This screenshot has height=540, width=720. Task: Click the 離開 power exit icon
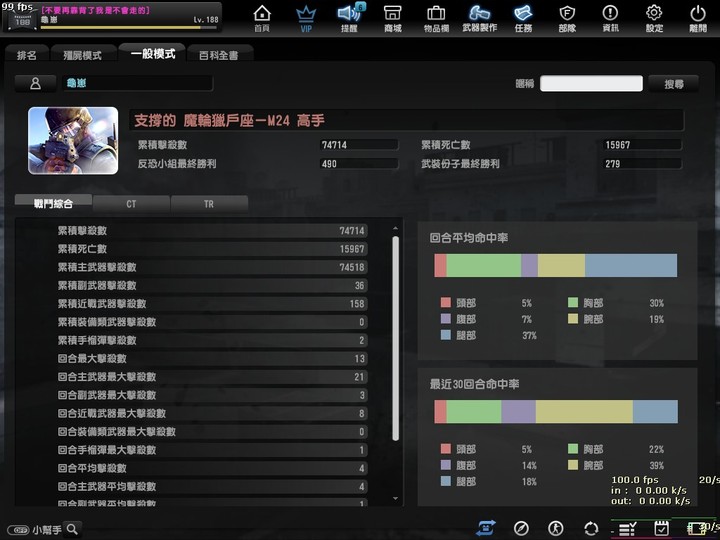698,18
